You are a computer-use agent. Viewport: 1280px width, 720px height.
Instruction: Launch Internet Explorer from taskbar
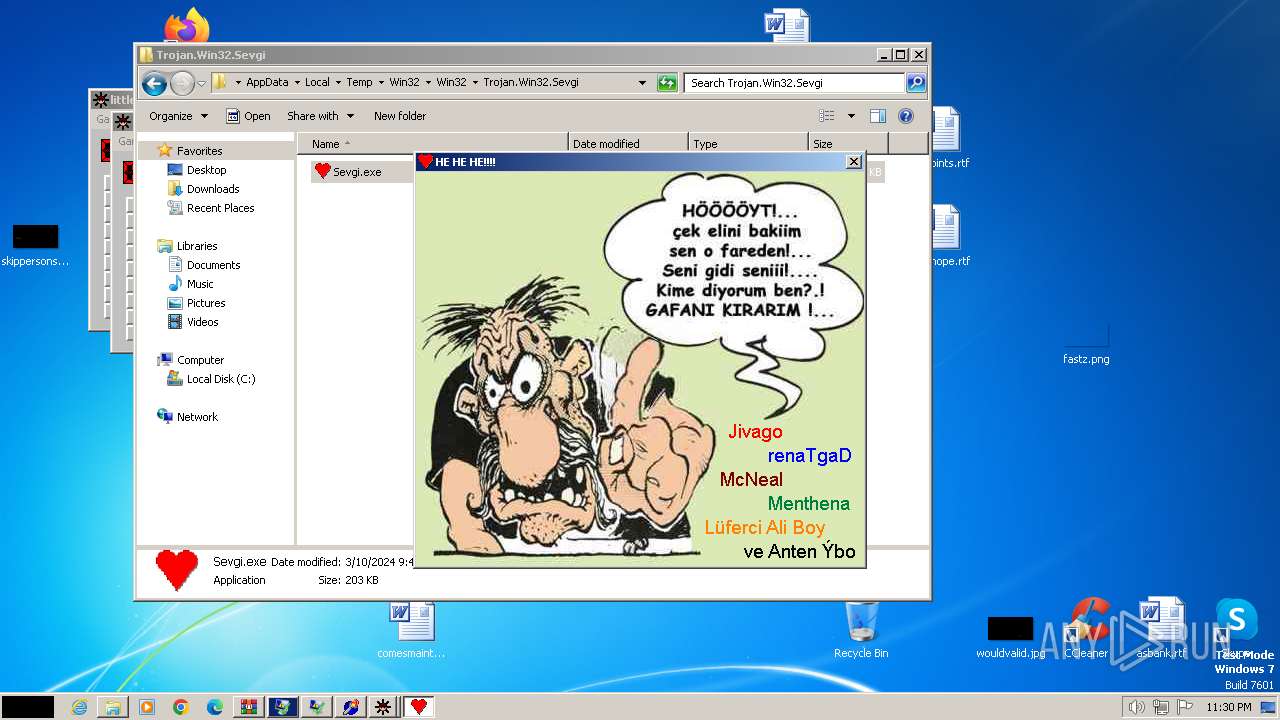pos(79,707)
